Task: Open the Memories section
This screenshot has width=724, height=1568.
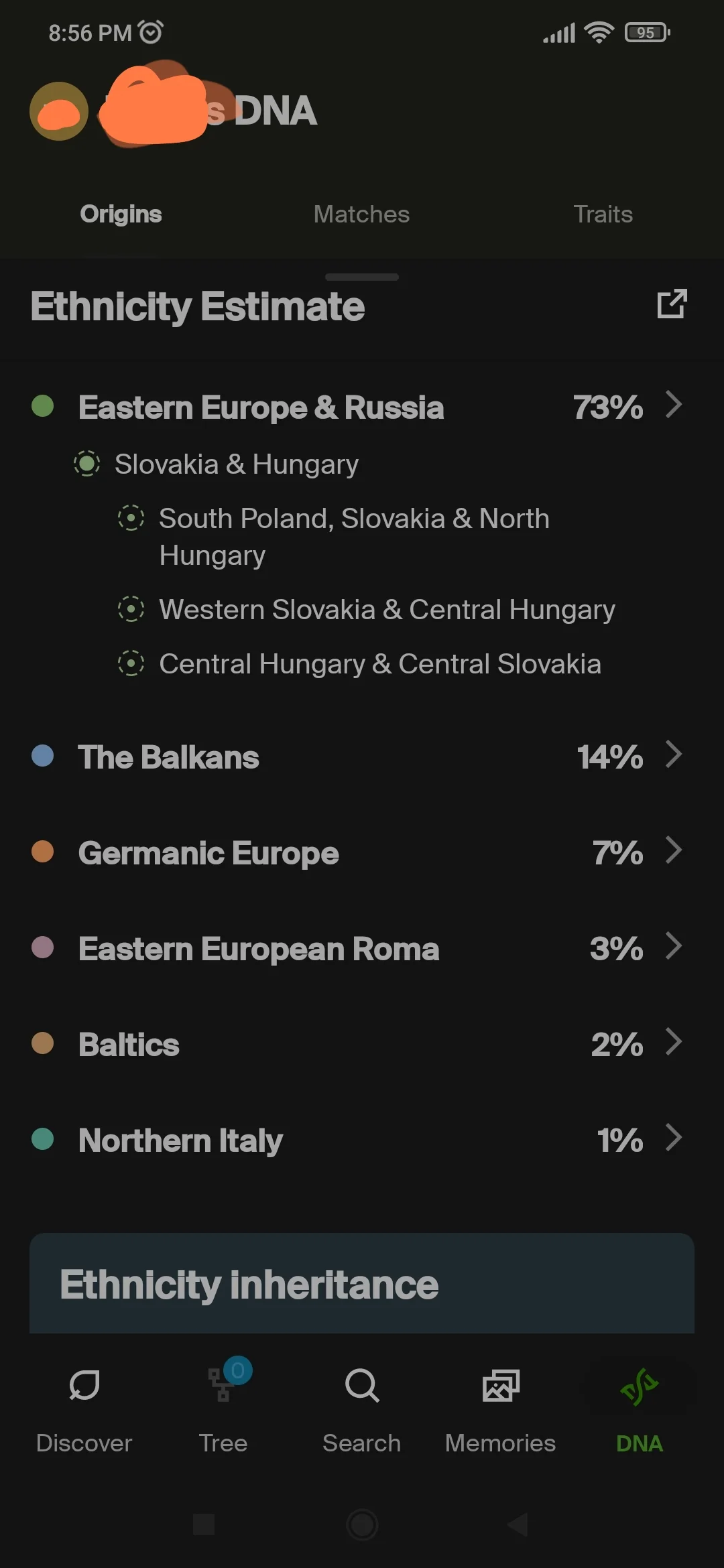Action: [x=500, y=1414]
